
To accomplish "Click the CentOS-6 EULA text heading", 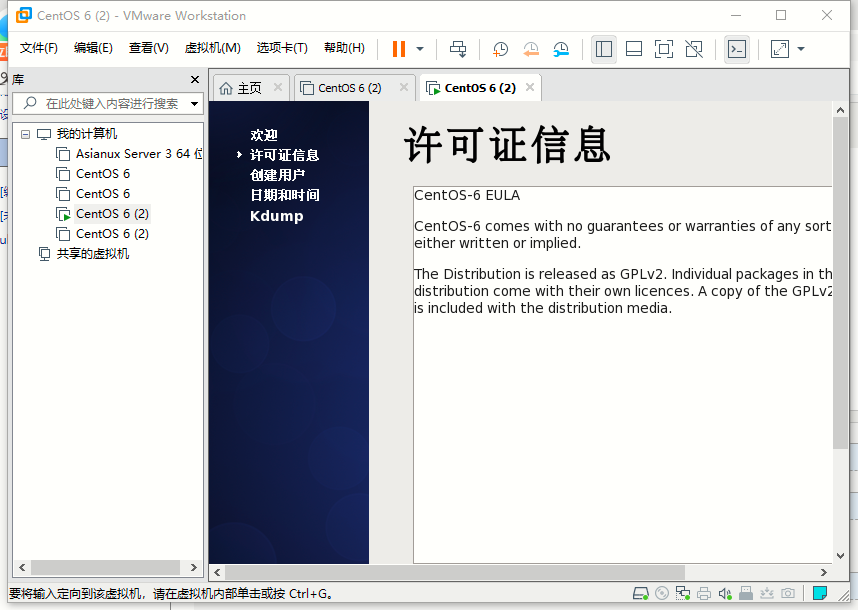I will click(x=467, y=195).
